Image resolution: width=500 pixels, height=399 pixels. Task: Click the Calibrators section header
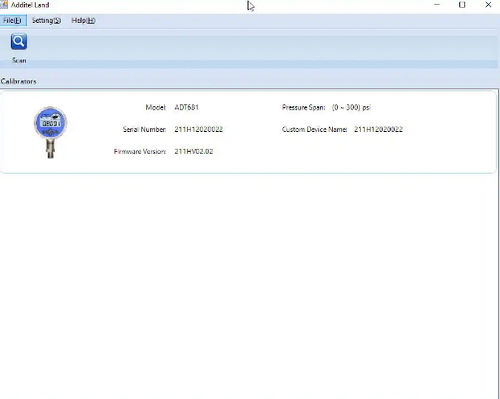coord(18,81)
